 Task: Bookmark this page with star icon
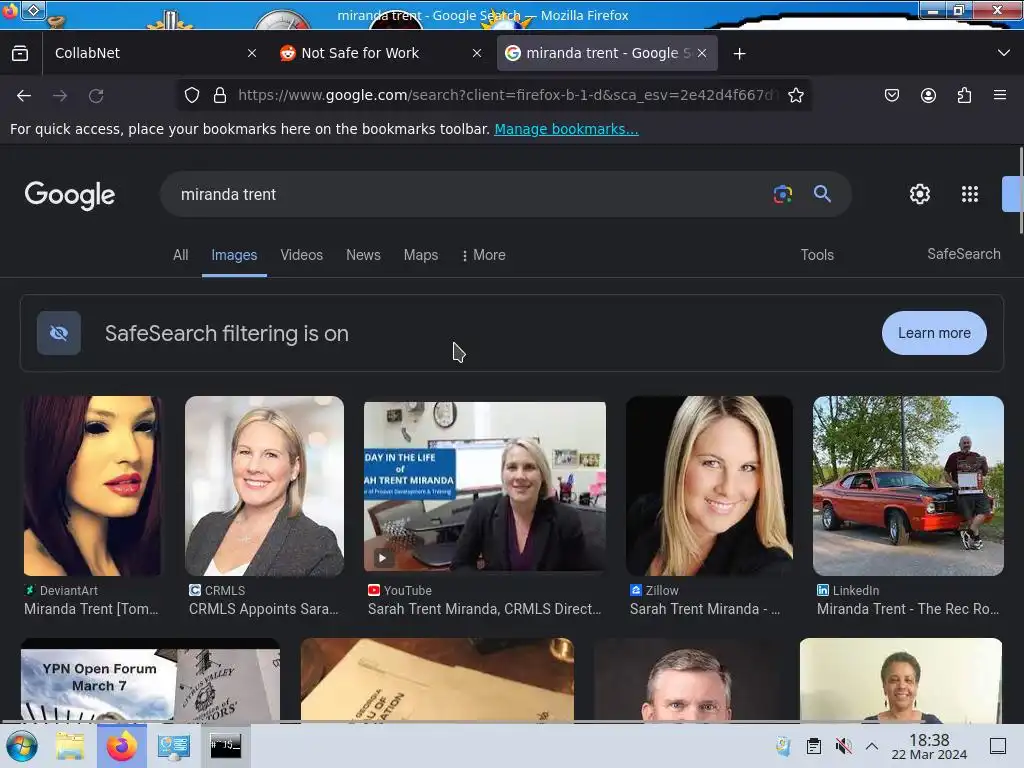[x=795, y=95]
